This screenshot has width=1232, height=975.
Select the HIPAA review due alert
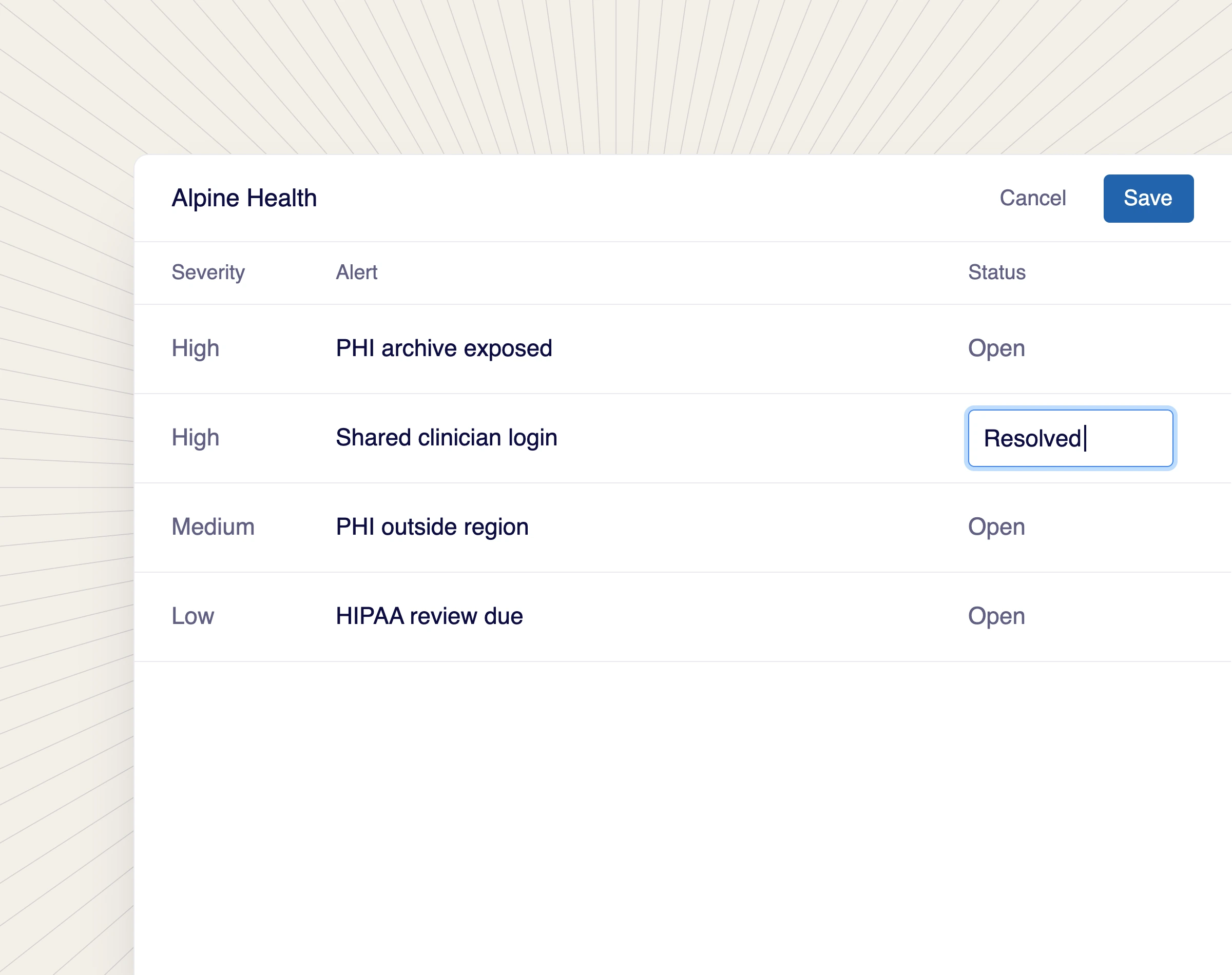(429, 616)
